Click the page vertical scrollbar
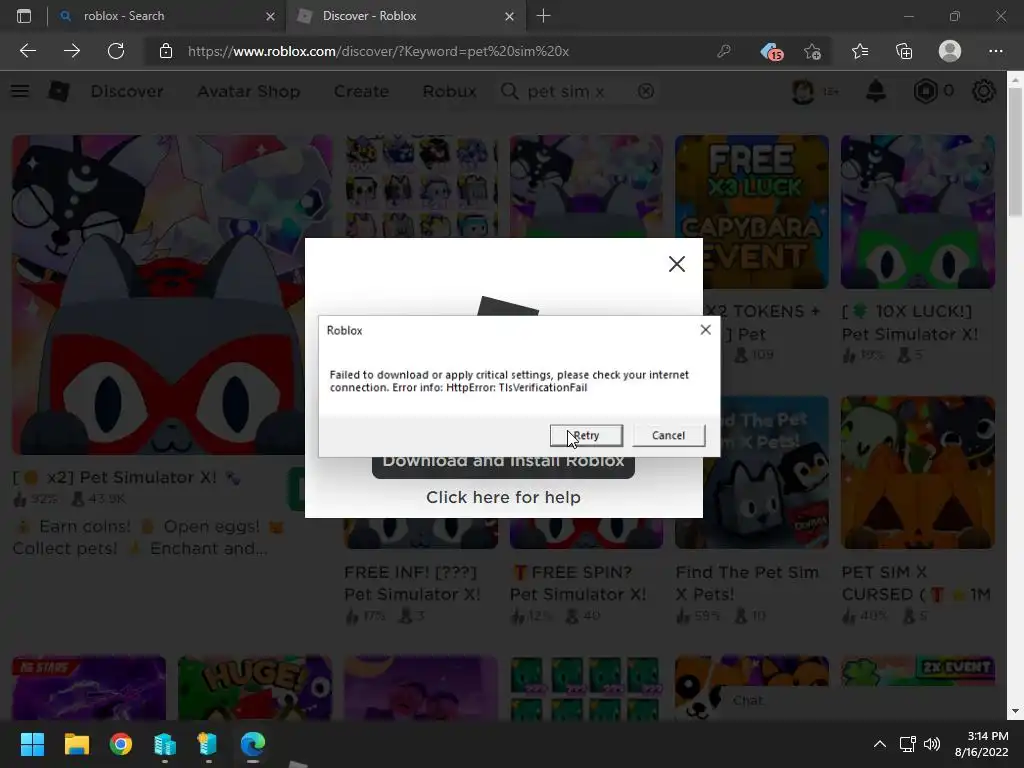Screen dimensions: 1024x768 (1015, 152)
